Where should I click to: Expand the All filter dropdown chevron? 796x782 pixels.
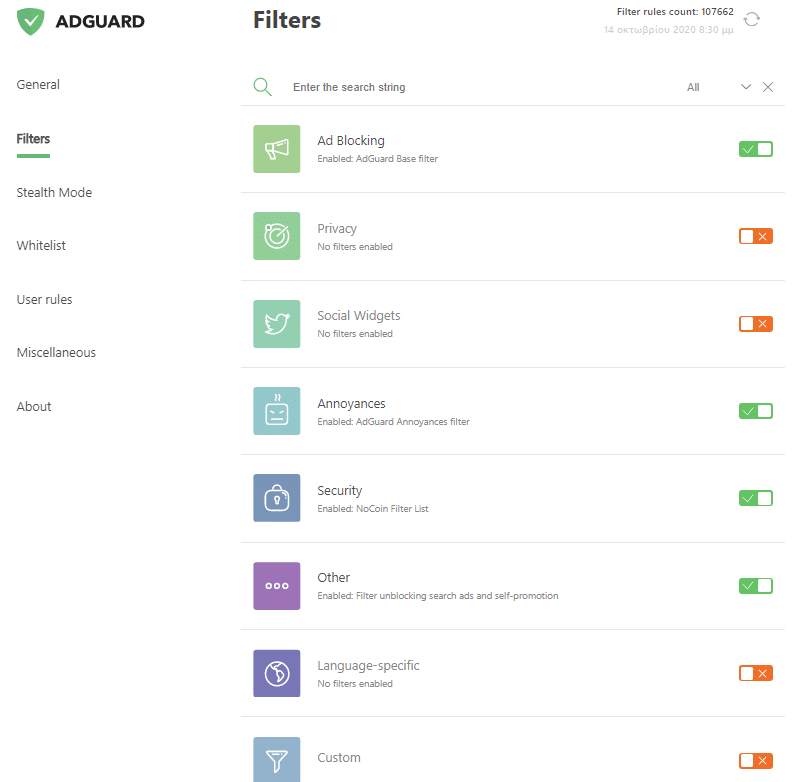[745, 87]
